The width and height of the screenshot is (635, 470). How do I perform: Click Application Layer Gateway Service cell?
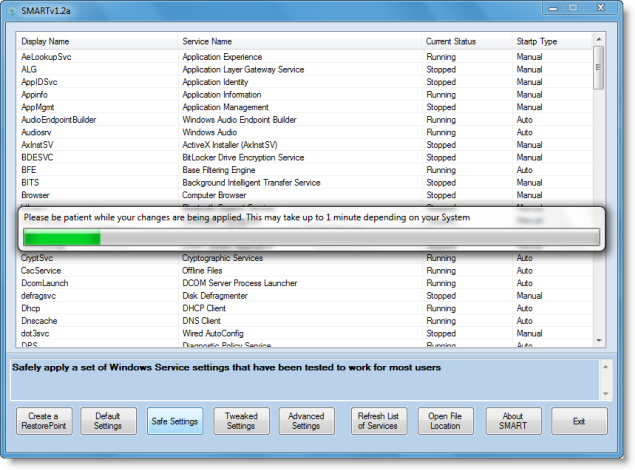(243, 69)
